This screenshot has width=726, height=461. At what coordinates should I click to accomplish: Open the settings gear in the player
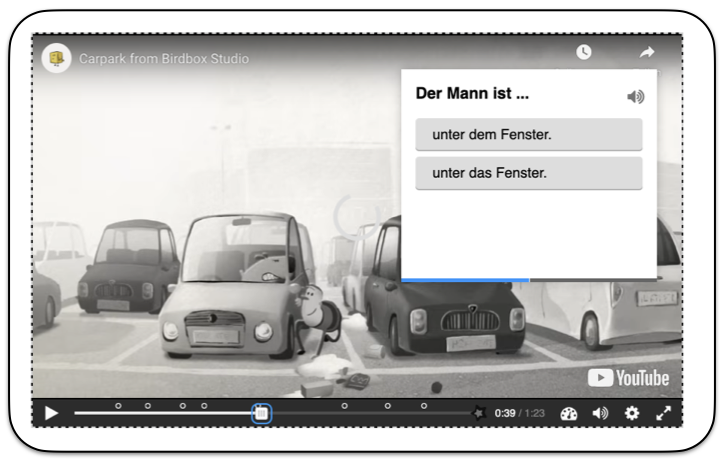click(632, 413)
